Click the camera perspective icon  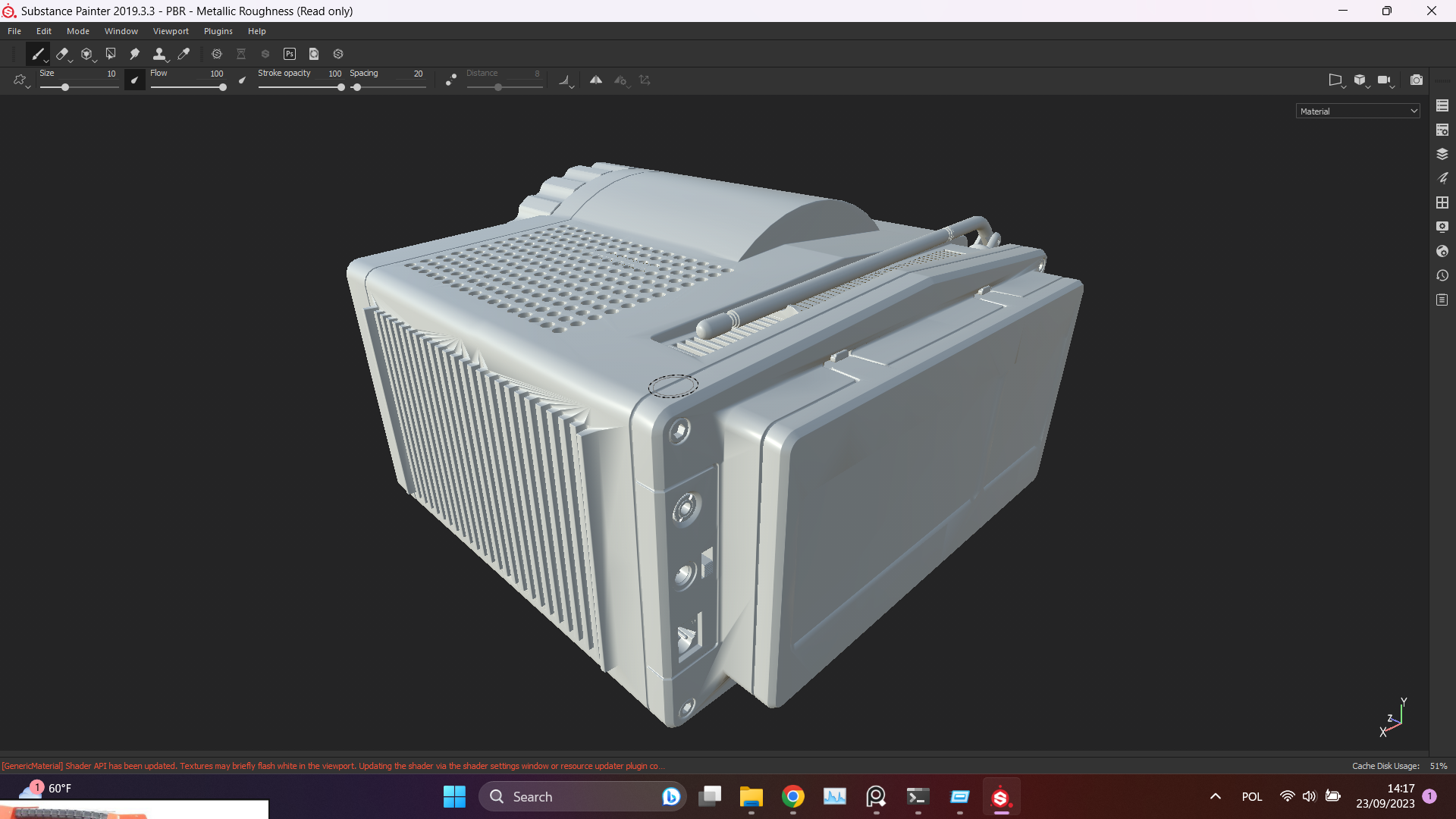1336,79
